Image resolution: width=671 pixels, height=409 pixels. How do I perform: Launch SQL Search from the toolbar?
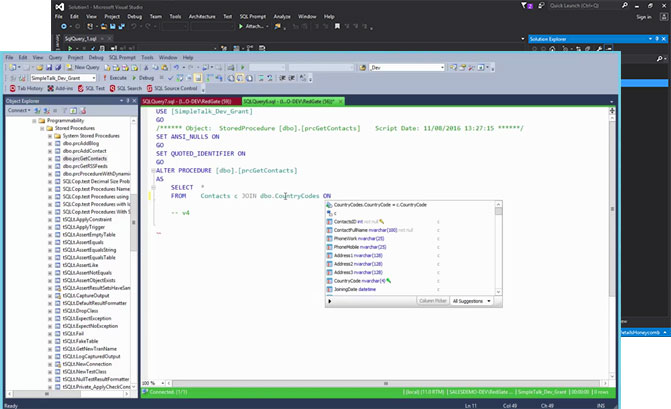tap(125, 89)
